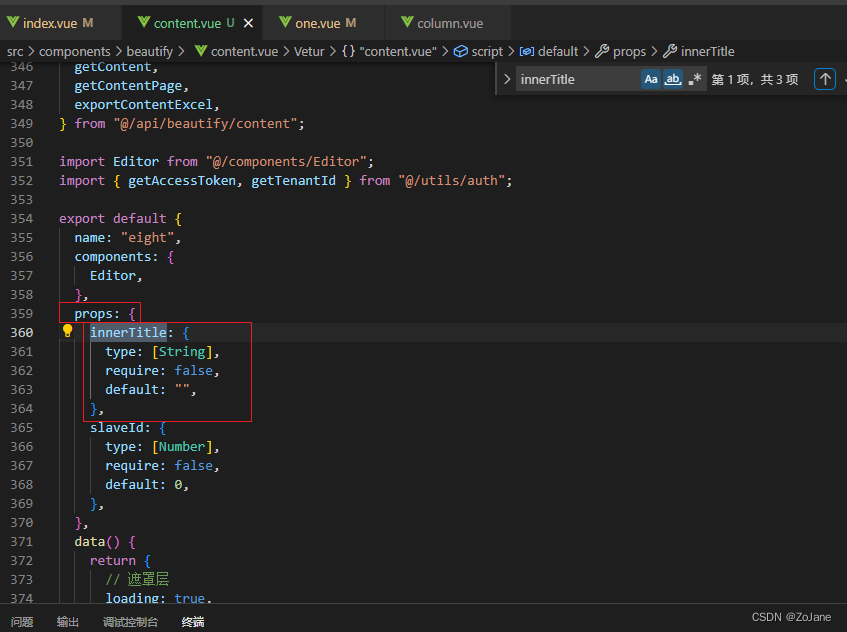Click 'content.vue' breadcrumb file entry
This screenshot has height=632, width=847.
click(237, 52)
